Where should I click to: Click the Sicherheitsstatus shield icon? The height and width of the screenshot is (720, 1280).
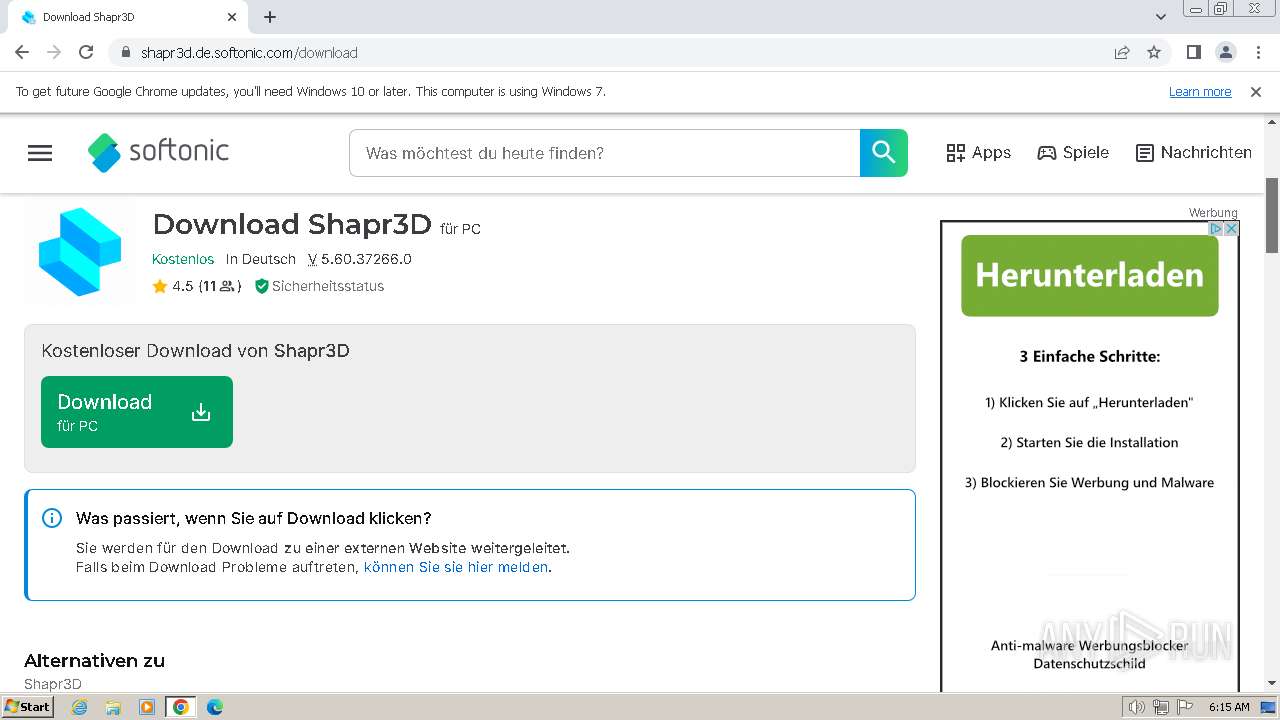click(x=262, y=286)
